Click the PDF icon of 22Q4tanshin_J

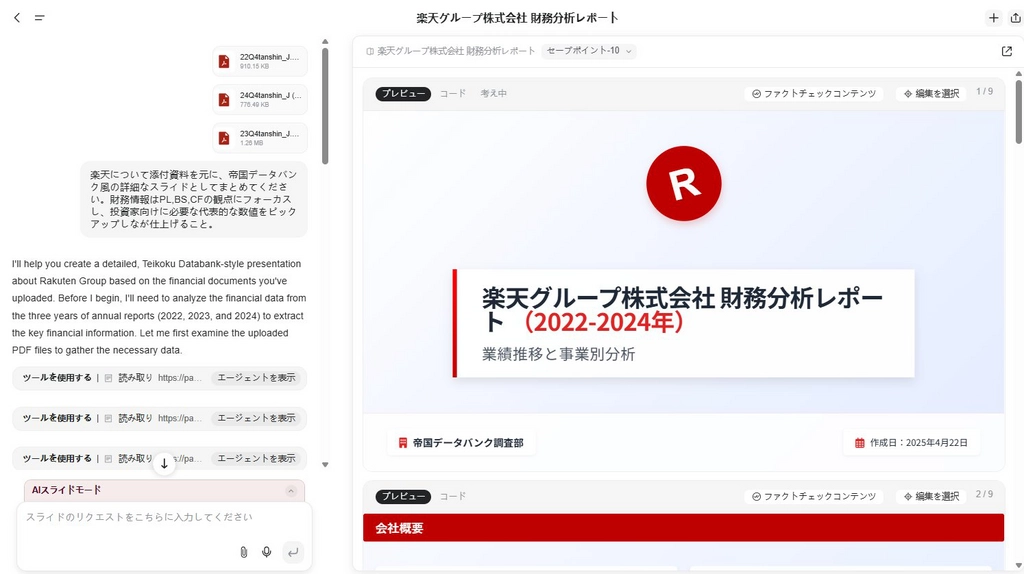[224, 61]
